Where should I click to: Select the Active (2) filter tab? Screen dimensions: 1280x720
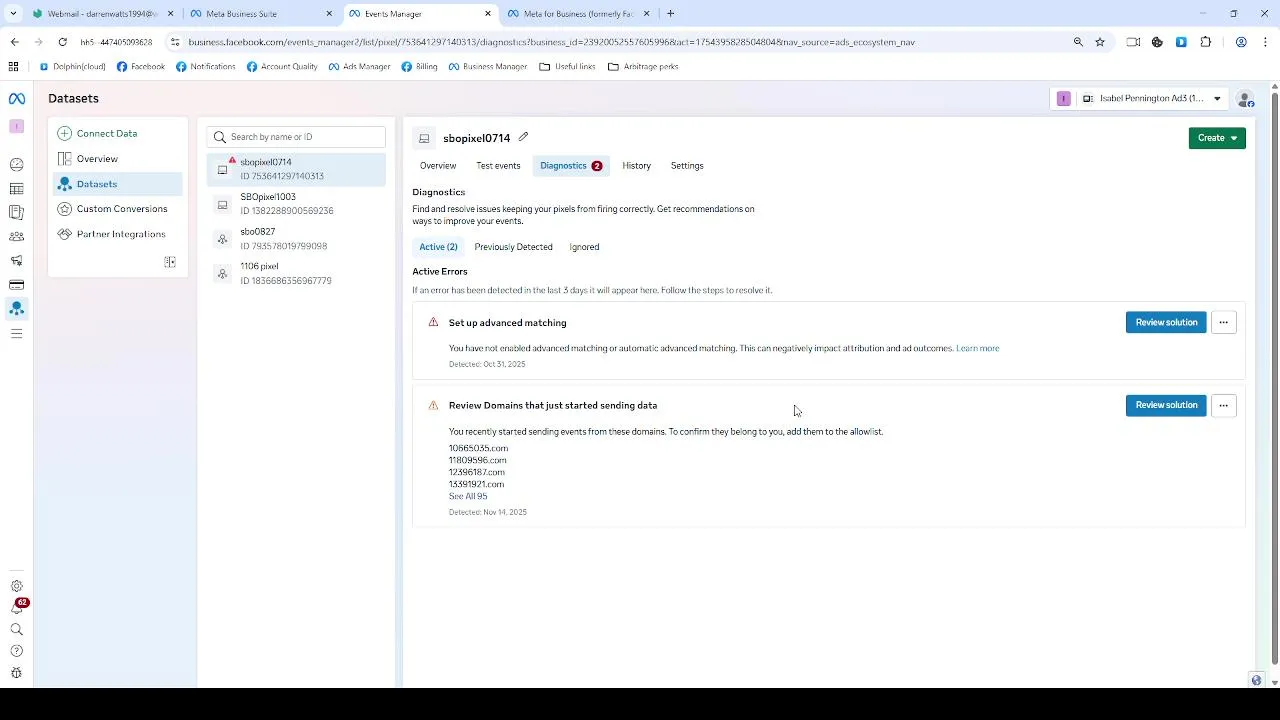pos(438,247)
